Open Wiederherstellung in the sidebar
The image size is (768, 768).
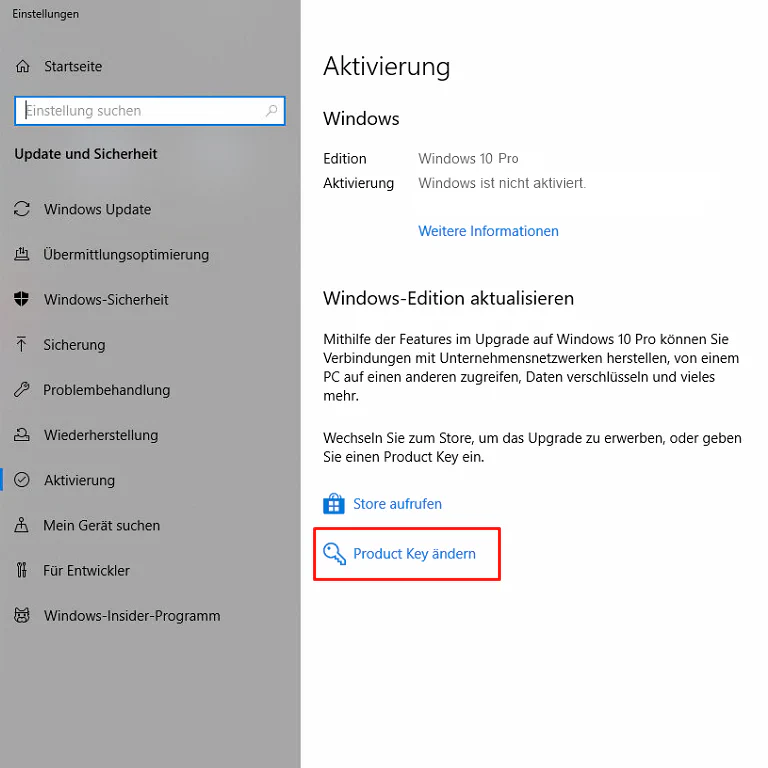coord(101,435)
